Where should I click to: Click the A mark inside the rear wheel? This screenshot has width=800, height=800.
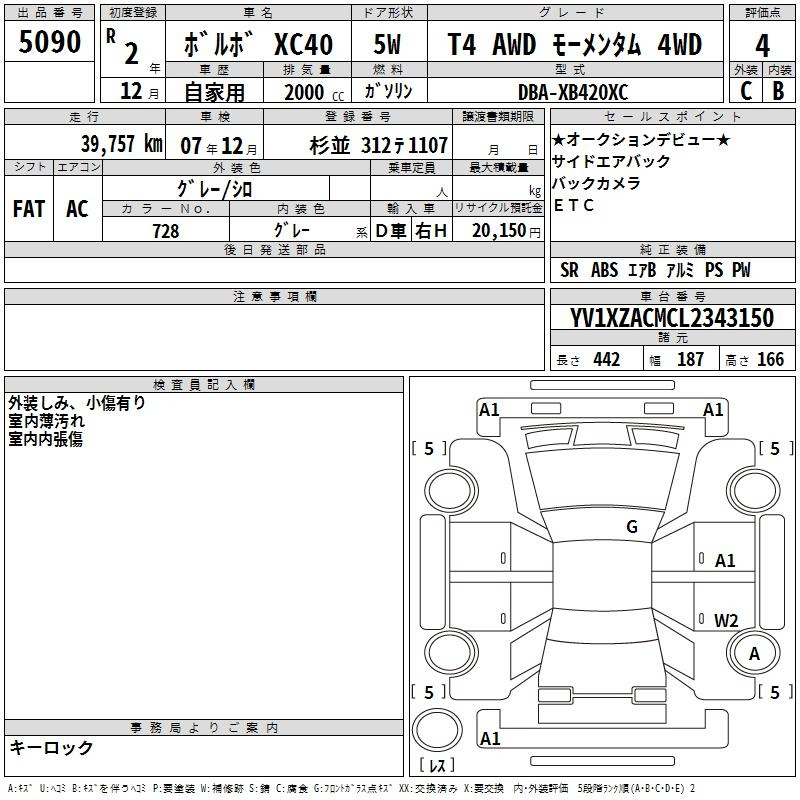[755, 654]
